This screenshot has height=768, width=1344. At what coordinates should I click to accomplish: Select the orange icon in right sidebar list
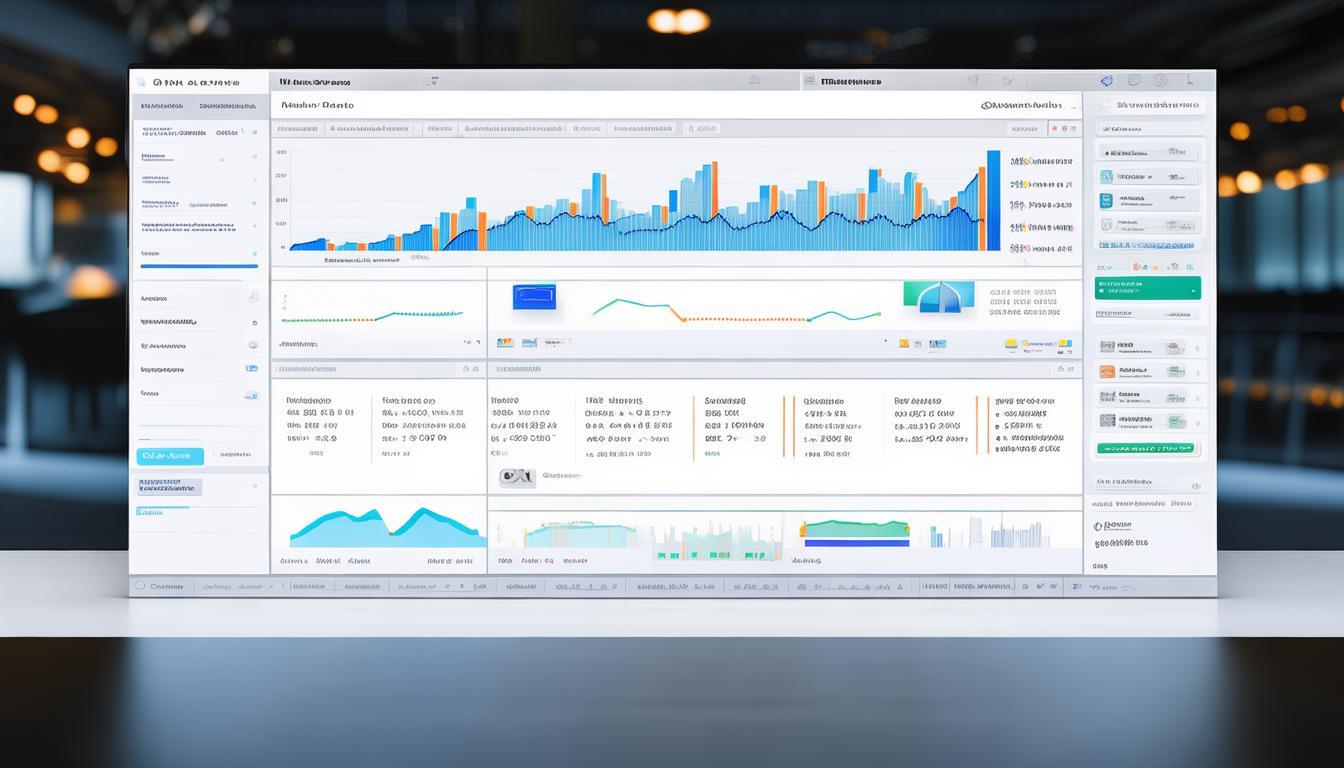tap(1107, 371)
